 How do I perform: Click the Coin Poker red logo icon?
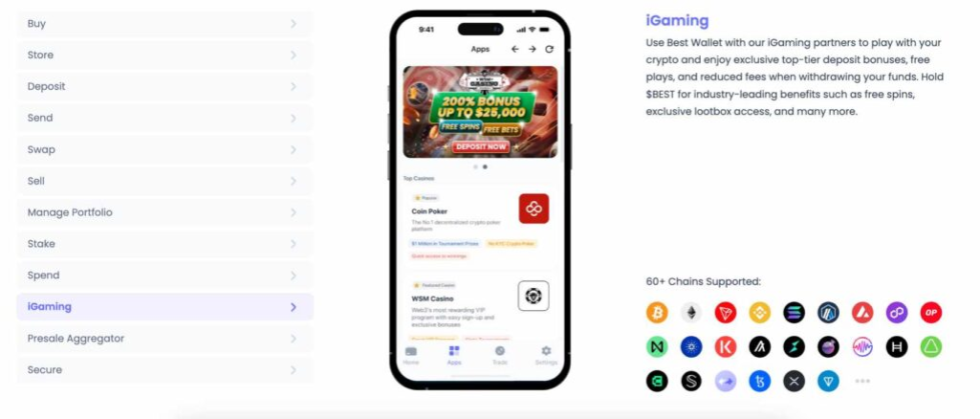point(534,209)
